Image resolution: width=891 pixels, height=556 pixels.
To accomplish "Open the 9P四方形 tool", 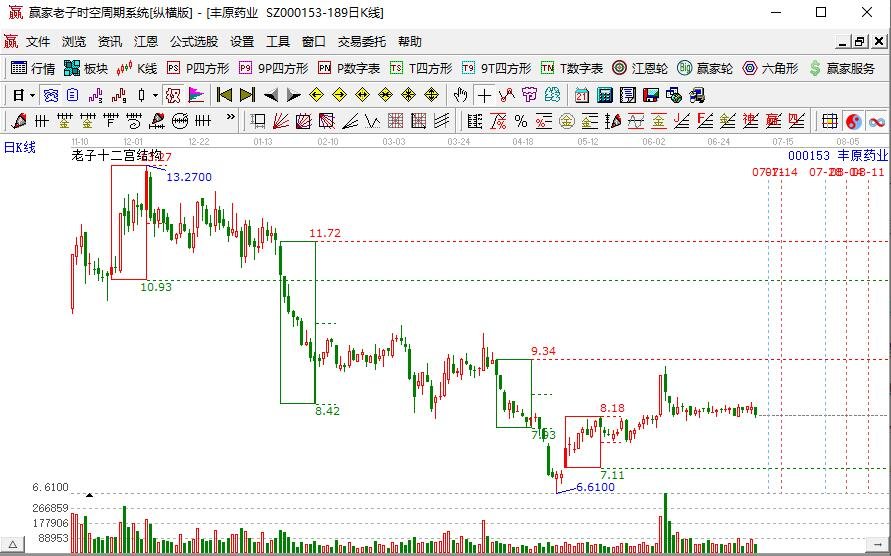I will 274,68.
